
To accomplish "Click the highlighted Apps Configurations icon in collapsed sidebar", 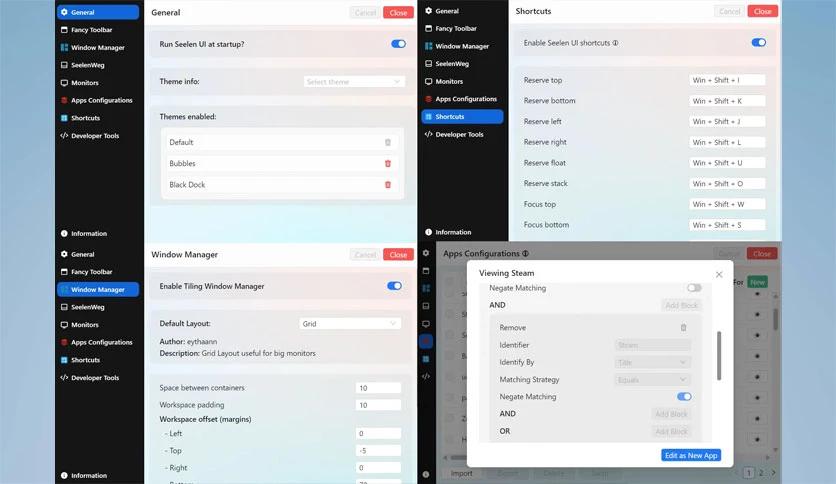I will coord(426,341).
